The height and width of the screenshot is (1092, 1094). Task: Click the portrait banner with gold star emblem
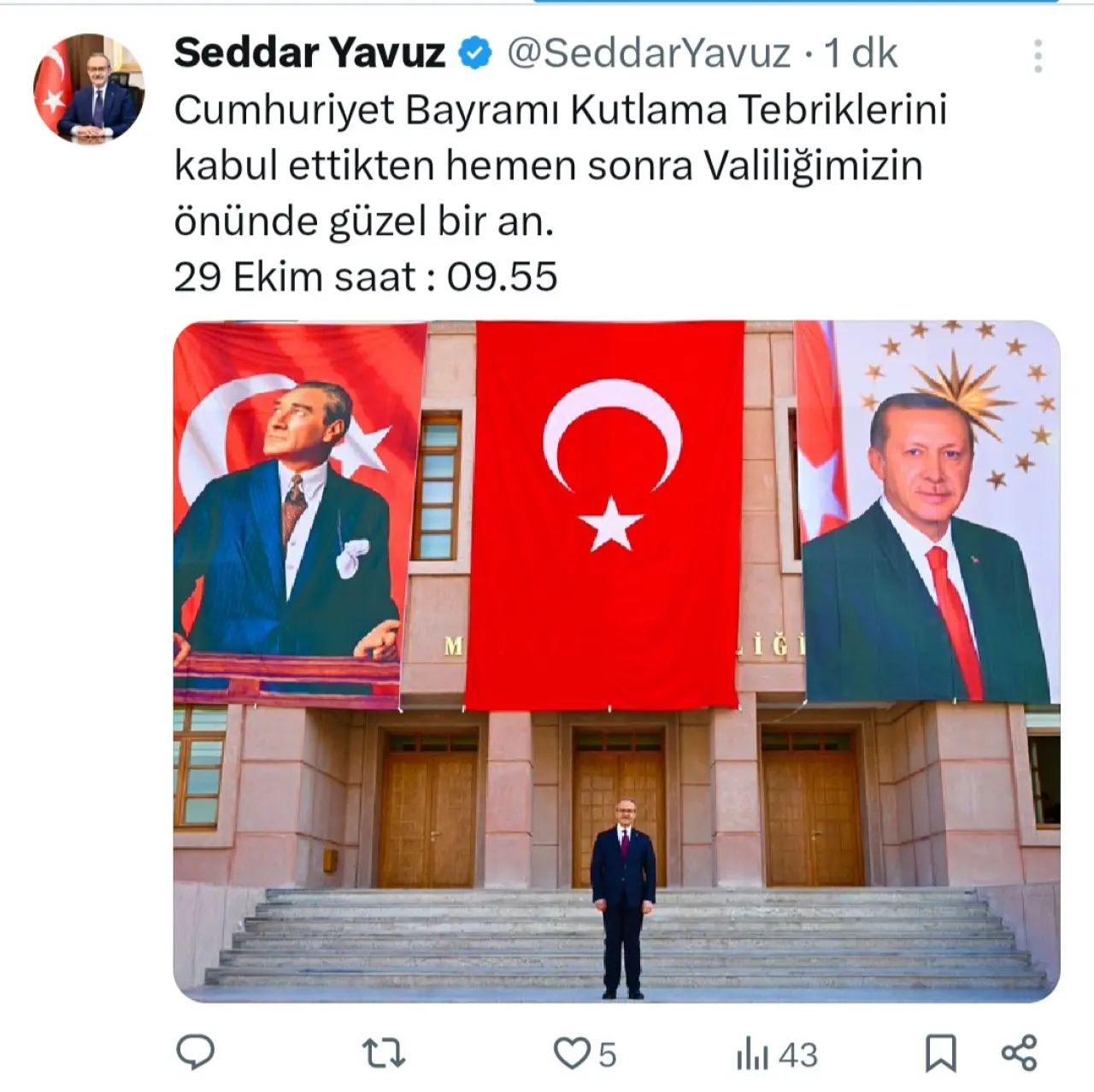(927, 511)
